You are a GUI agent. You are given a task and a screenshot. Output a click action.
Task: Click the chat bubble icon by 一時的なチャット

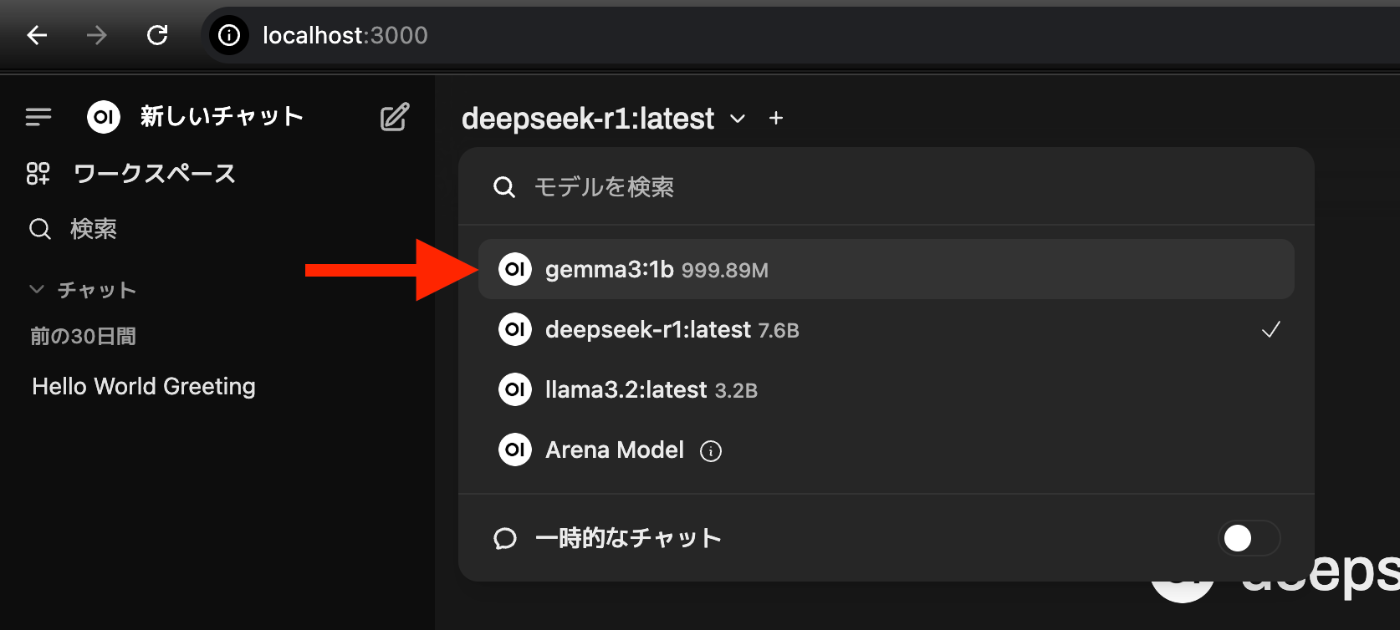pyautogui.click(x=506, y=539)
